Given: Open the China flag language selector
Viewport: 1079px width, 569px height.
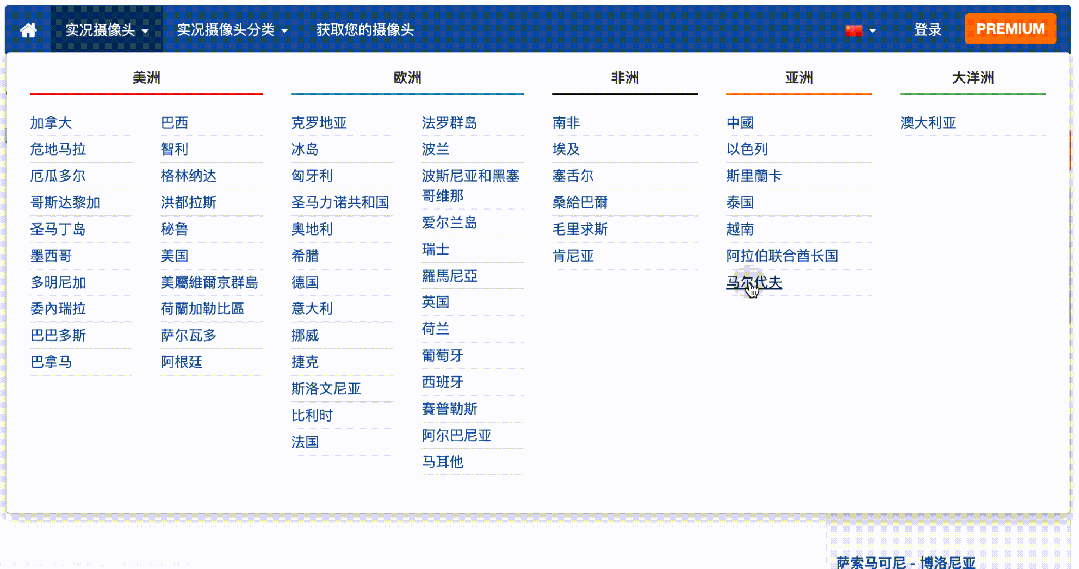Looking at the screenshot, I should point(860,30).
